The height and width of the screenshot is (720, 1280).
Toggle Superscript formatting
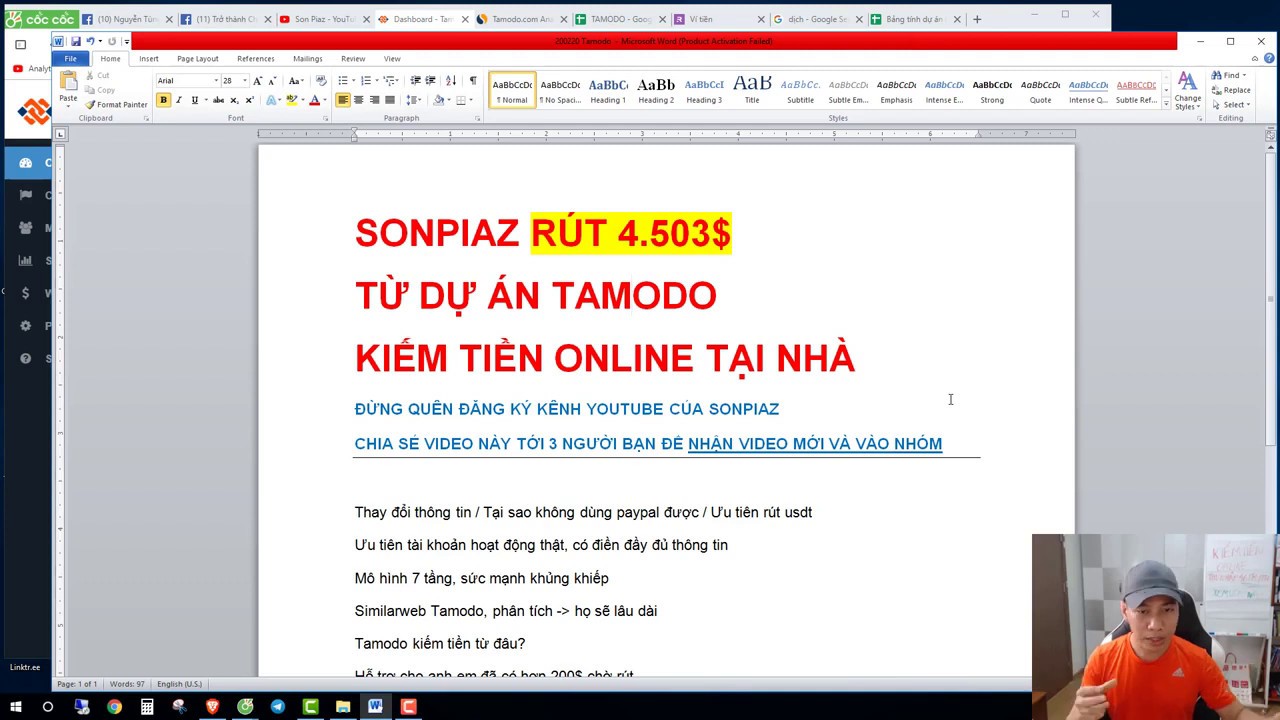pos(250,100)
